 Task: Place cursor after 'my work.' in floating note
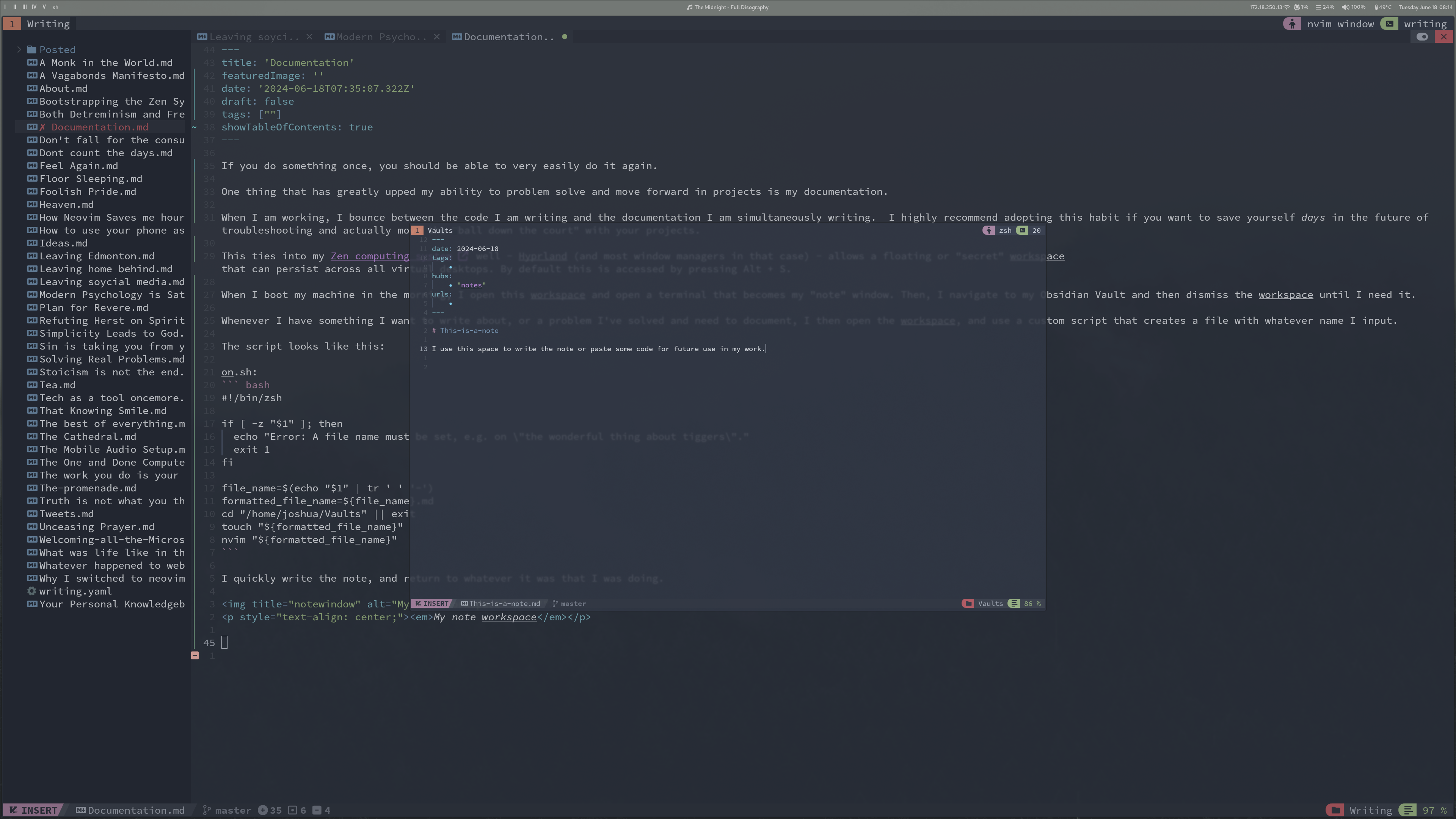point(766,349)
